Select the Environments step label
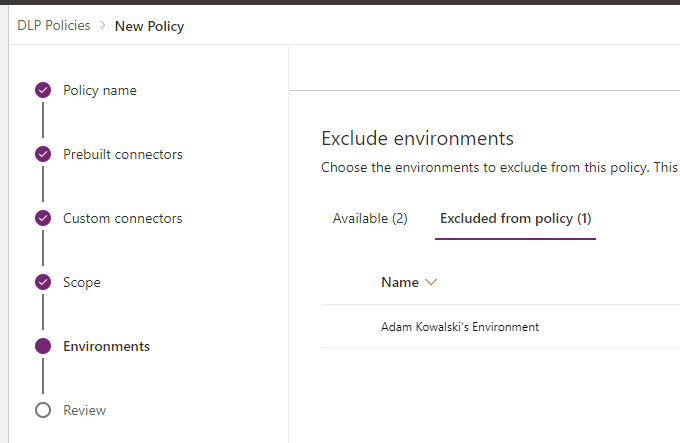Image resolution: width=680 pixels, height=443 pixels. coord(106,346)
